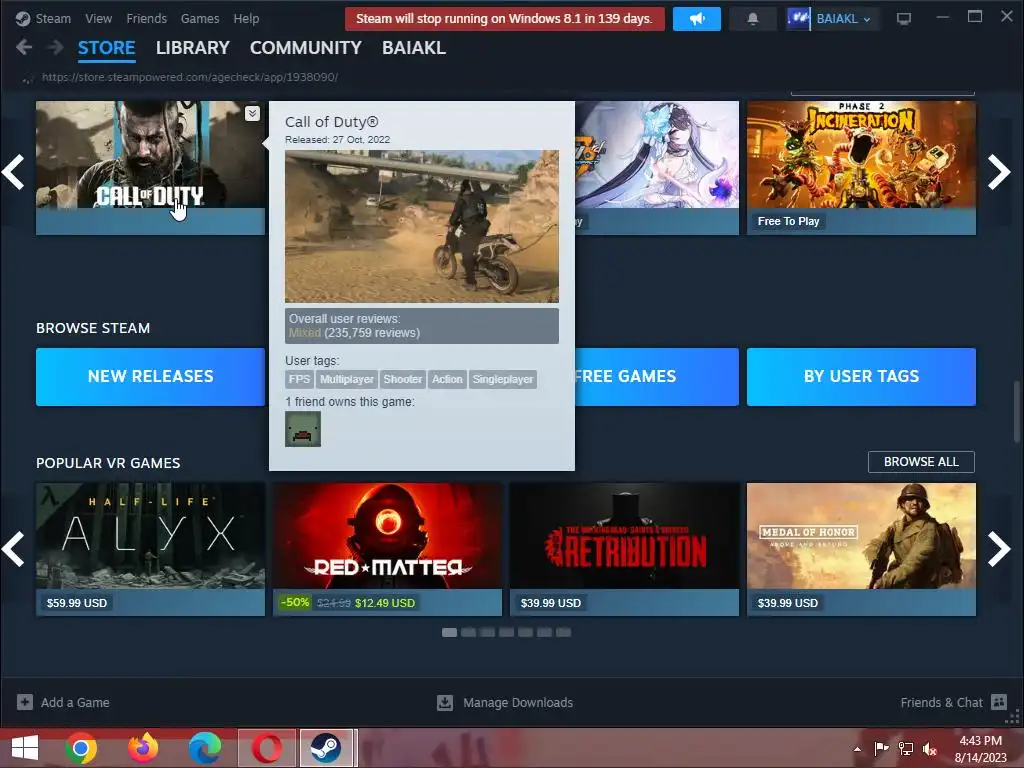
Task: Open the View menu
Action: click(x=99, y=19)
